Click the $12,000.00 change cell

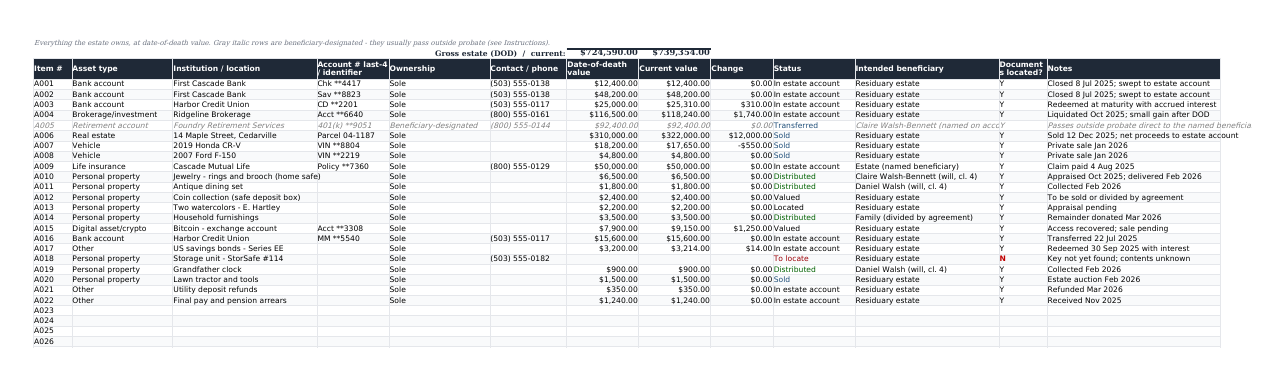point(741,135)
